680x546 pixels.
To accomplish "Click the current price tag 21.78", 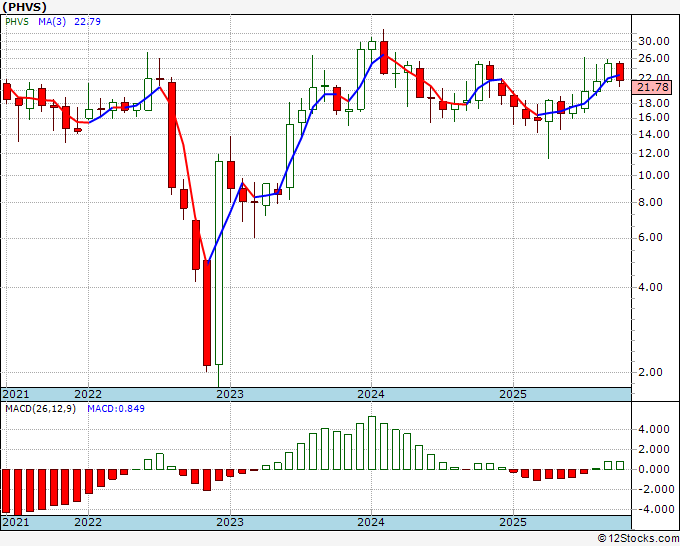I will tap(653, 87).
